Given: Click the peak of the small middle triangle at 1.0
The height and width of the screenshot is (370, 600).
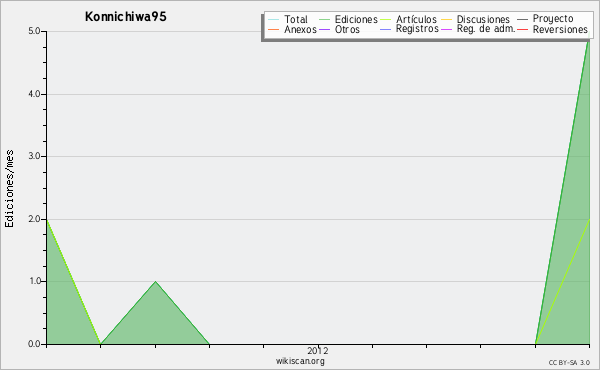Looking at the screenshot, I should click(155, 282).
